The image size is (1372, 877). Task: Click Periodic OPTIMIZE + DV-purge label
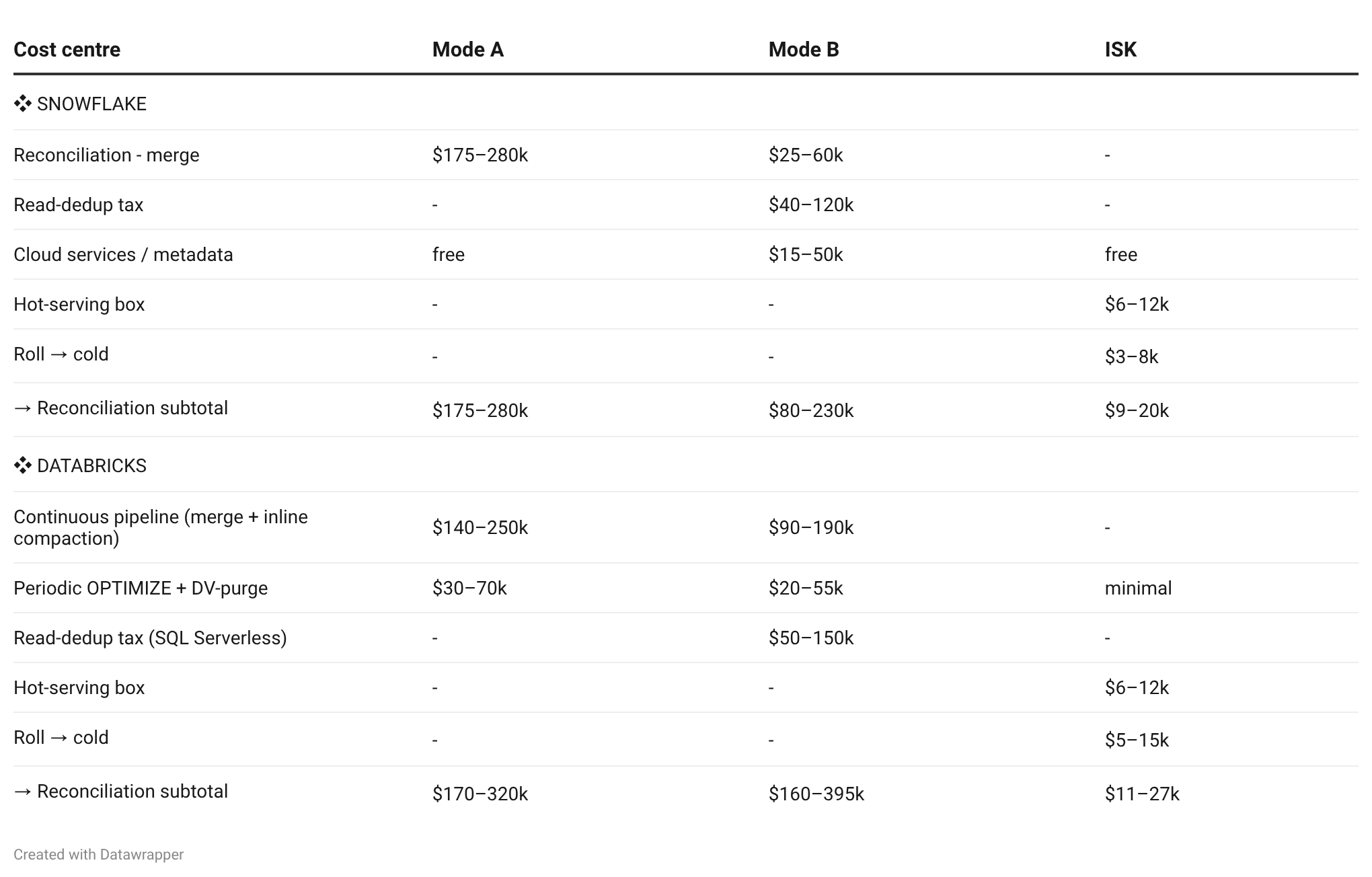(x=141, y=588)
